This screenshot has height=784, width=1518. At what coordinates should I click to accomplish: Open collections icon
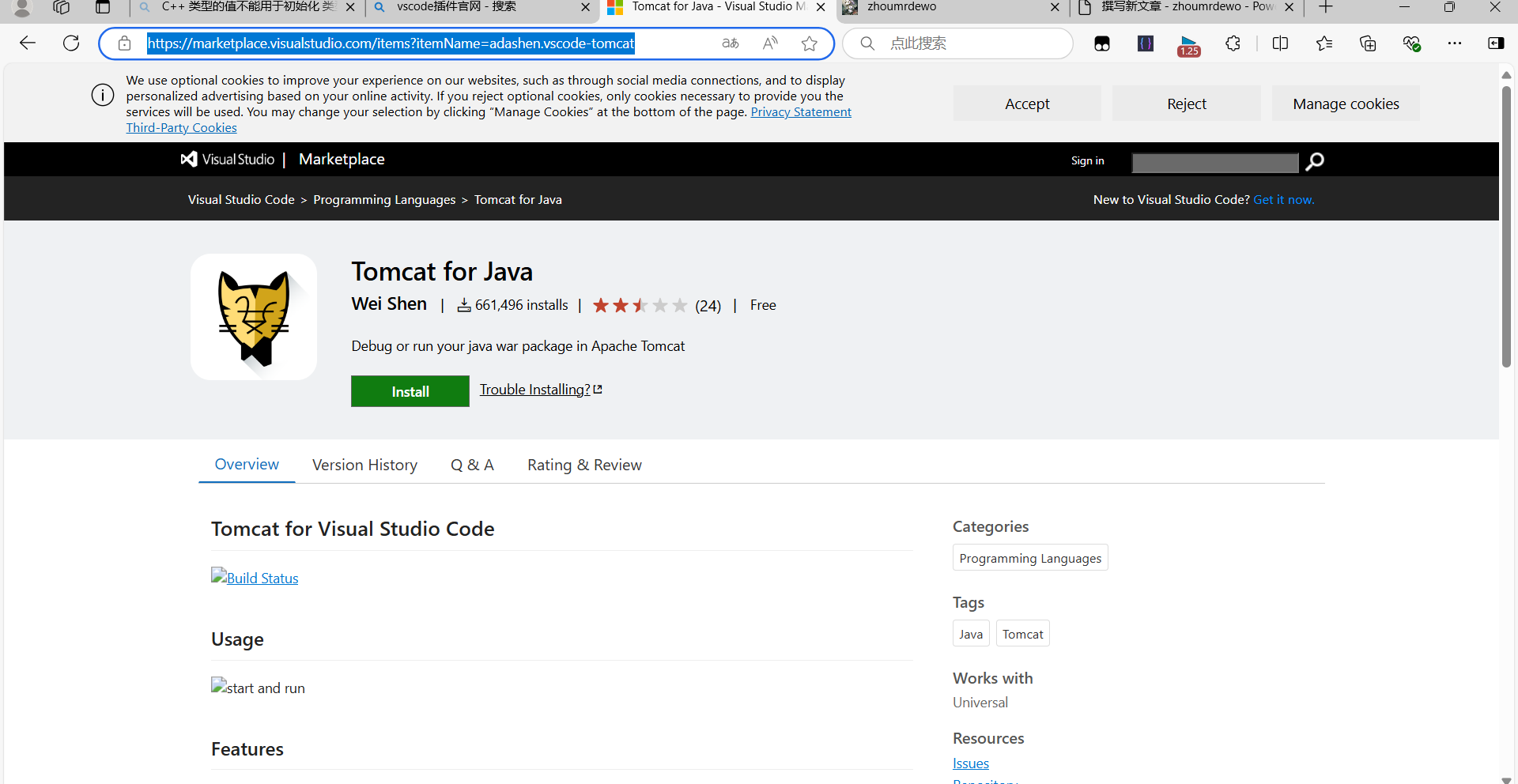pos(1368,43)
